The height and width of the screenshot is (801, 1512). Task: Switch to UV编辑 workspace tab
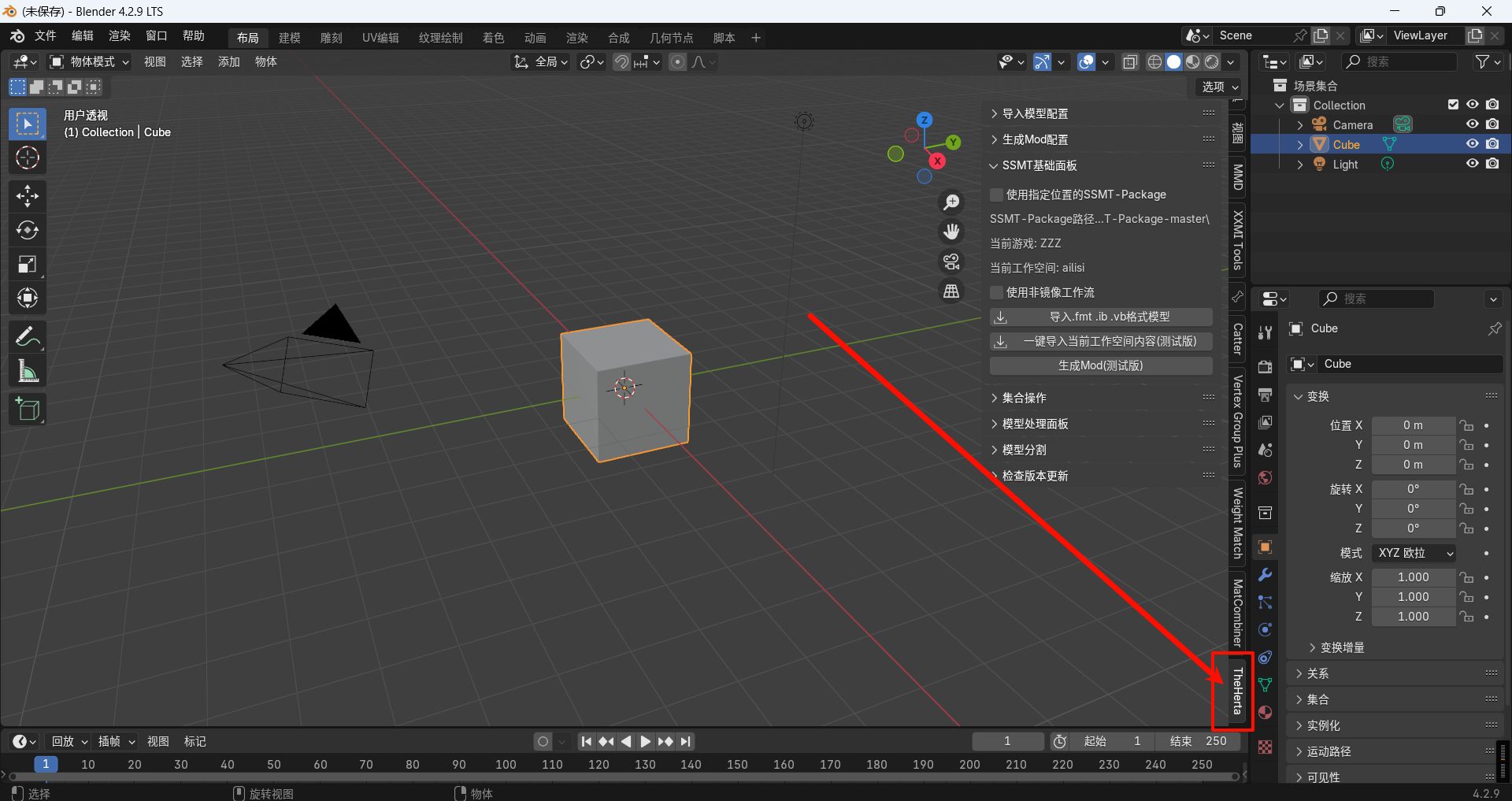[x=380, y=38]
